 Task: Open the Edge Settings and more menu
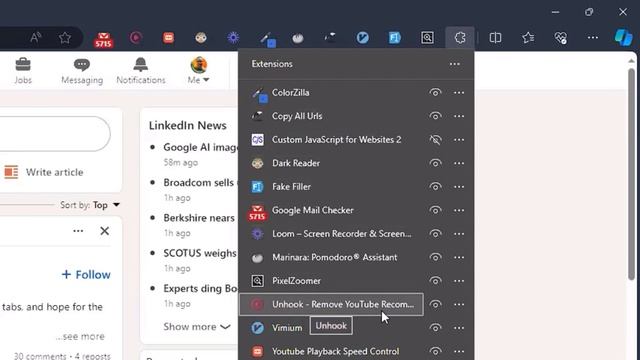coord(593,38)
